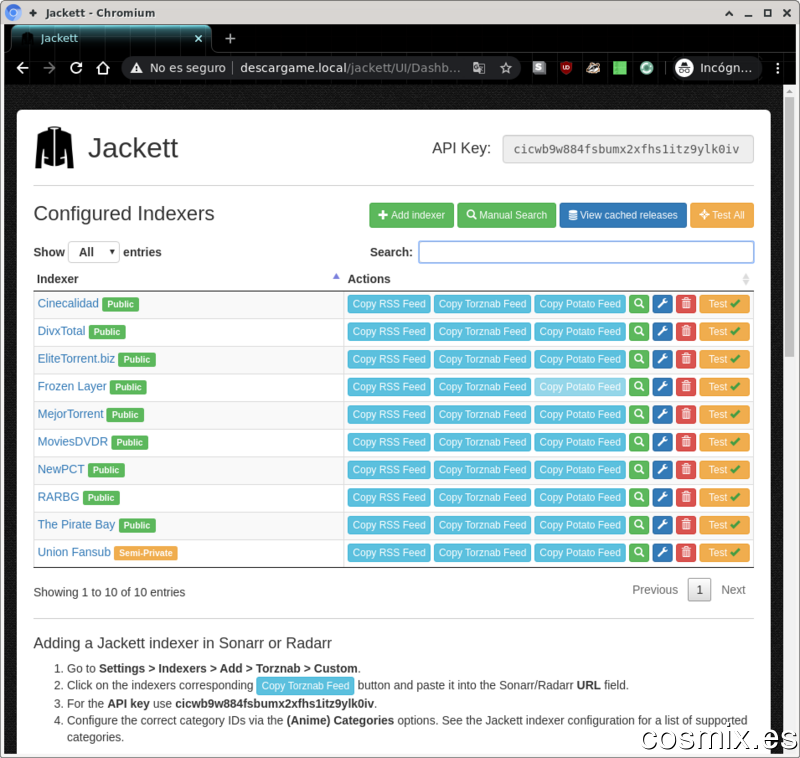Copy Torznab Feed for DivxTotal
Screen dimensions: 800x758
pos(482,332)
